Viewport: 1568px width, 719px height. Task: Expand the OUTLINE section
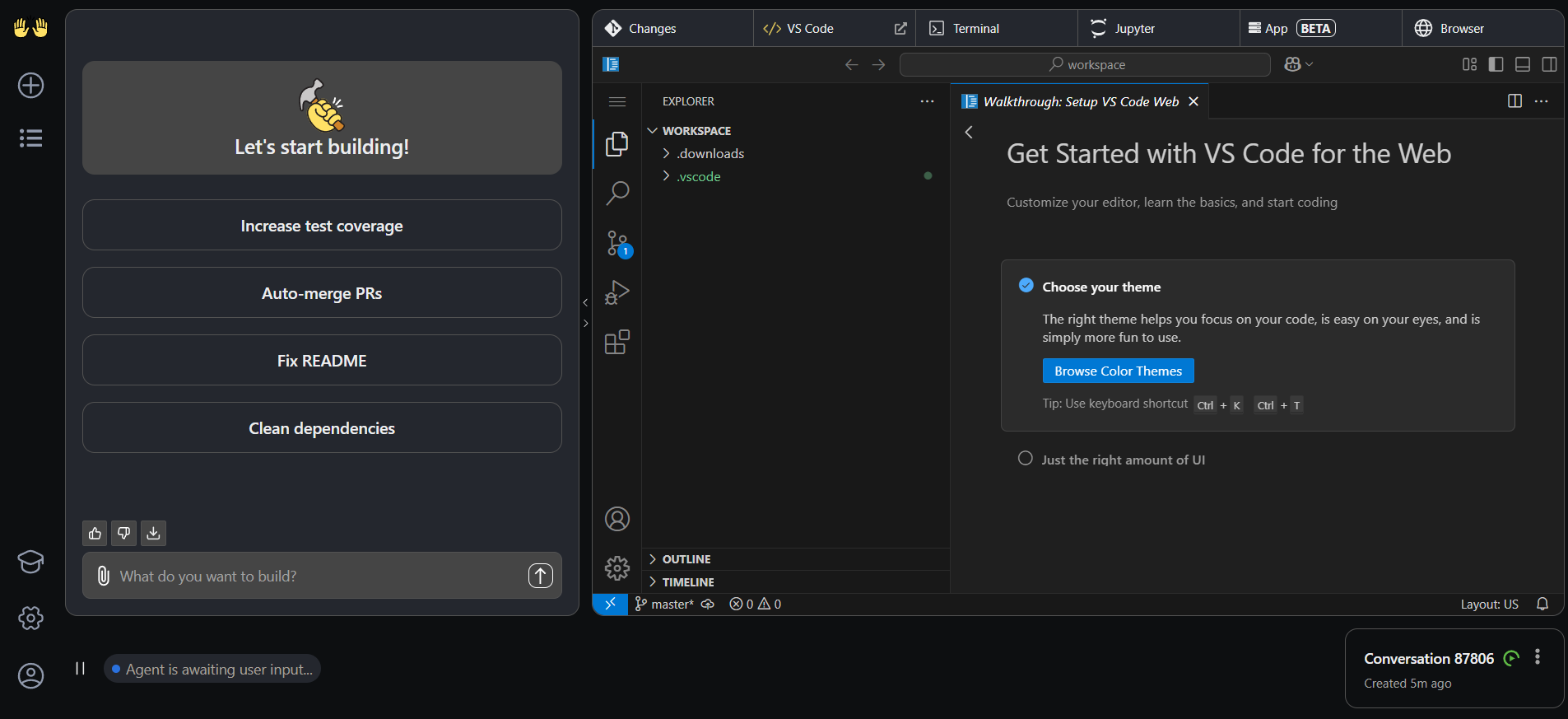(x=796, y=559)
